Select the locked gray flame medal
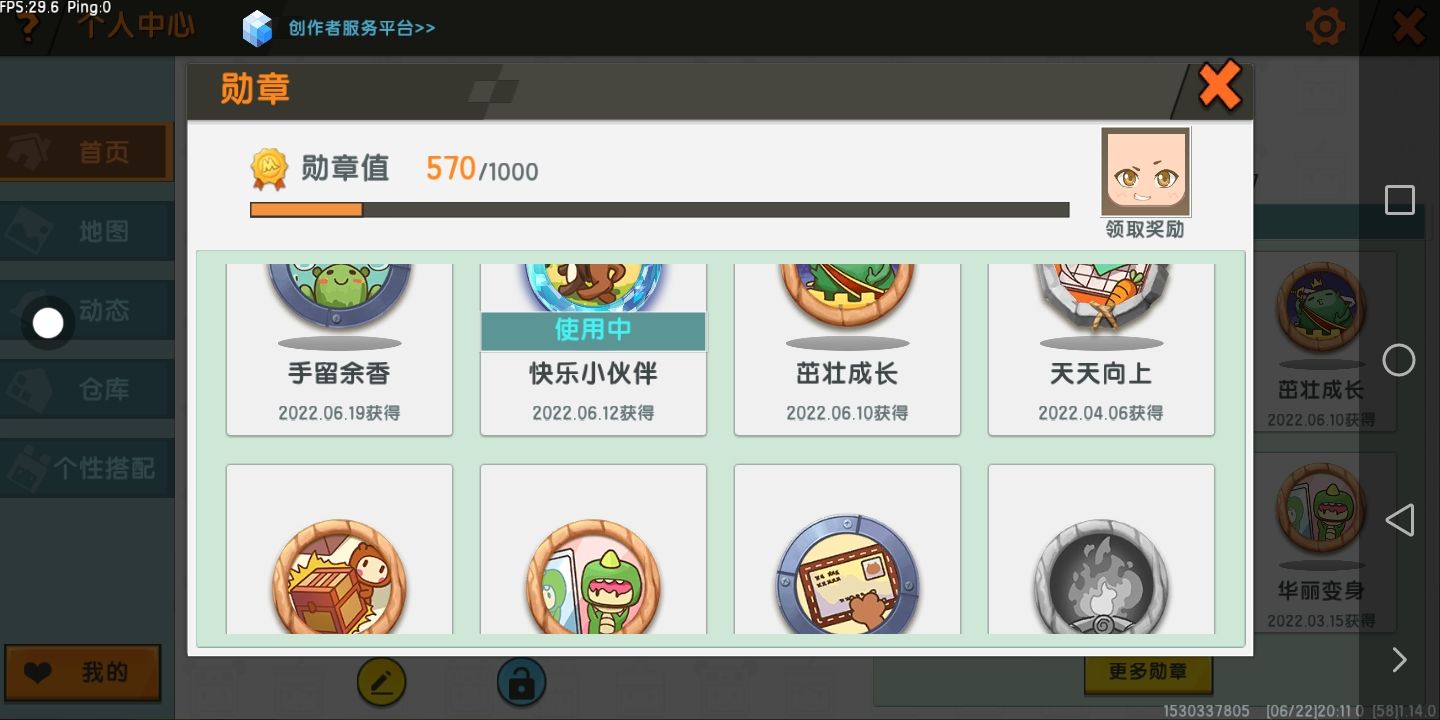 tap(1101, 549)
